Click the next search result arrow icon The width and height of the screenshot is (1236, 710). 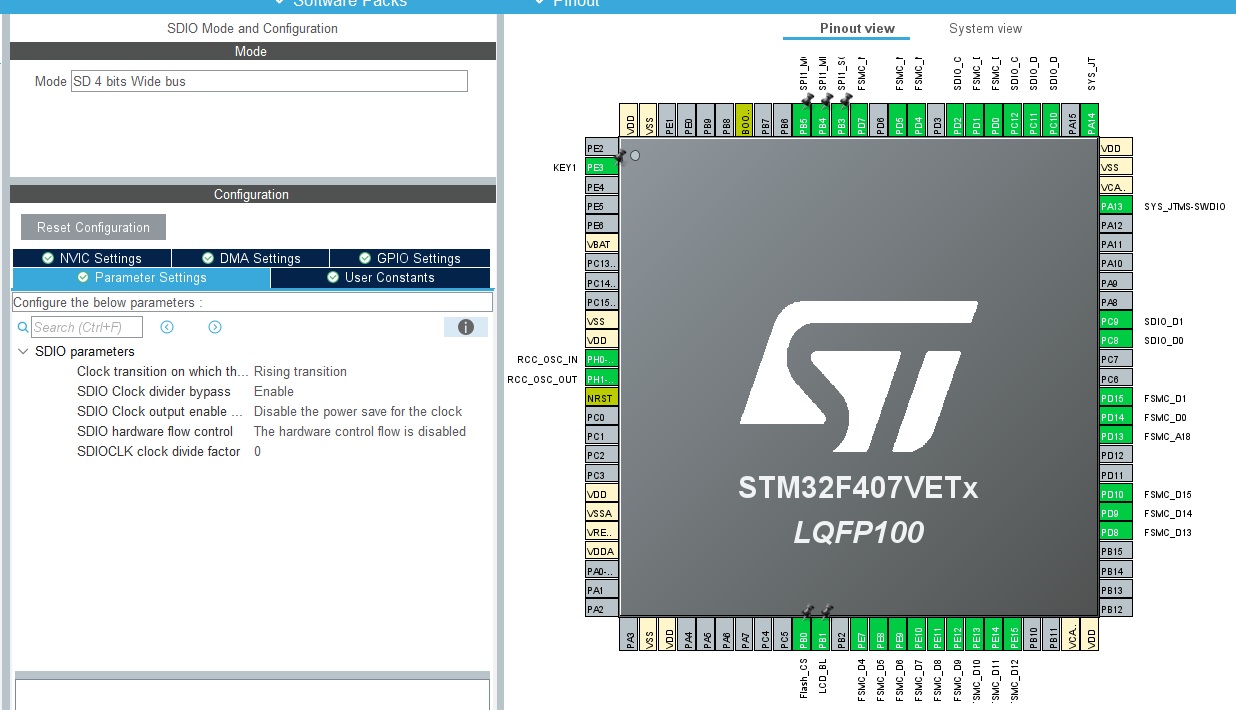click(214, 327)
